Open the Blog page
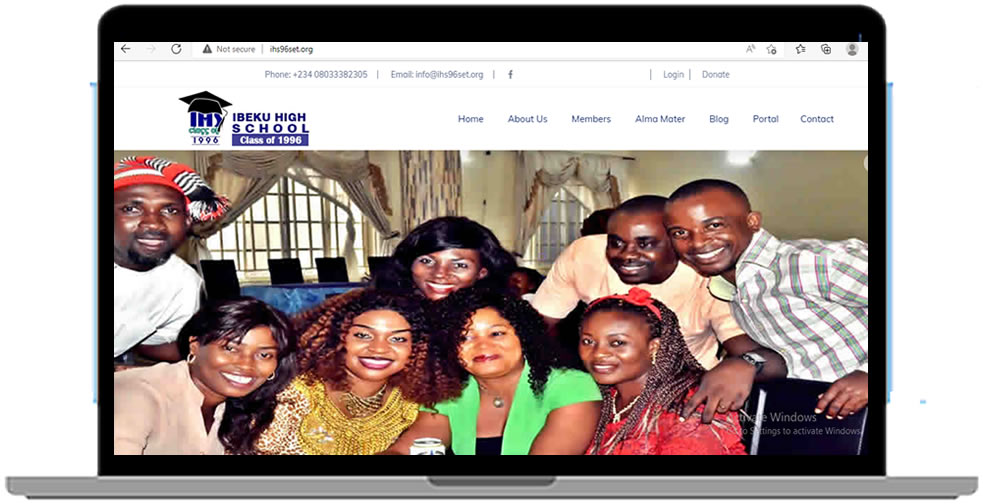The image size is (983, 504). click(719, 119)
